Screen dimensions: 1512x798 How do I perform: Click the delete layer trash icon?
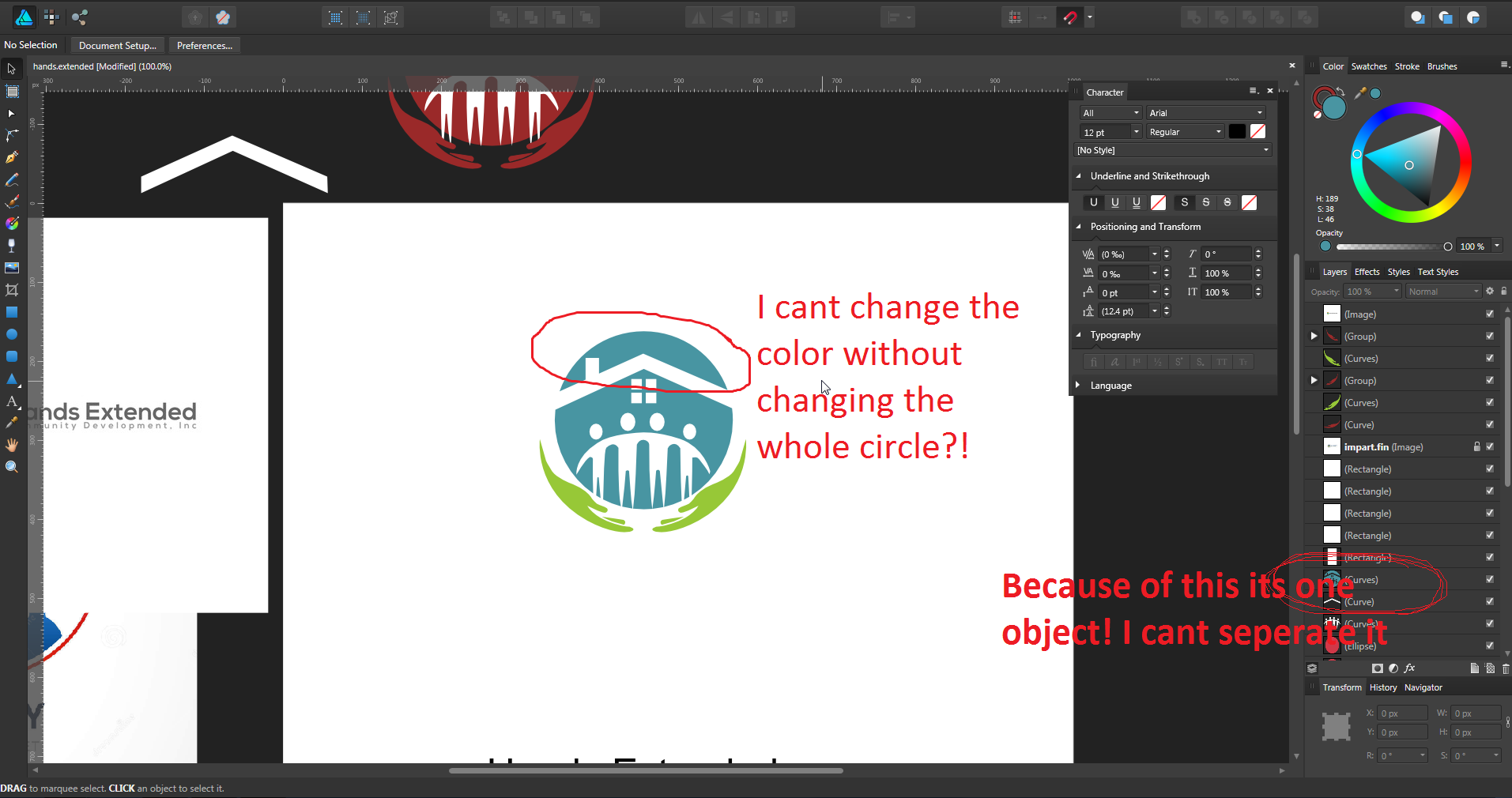tap(1505, 668)
